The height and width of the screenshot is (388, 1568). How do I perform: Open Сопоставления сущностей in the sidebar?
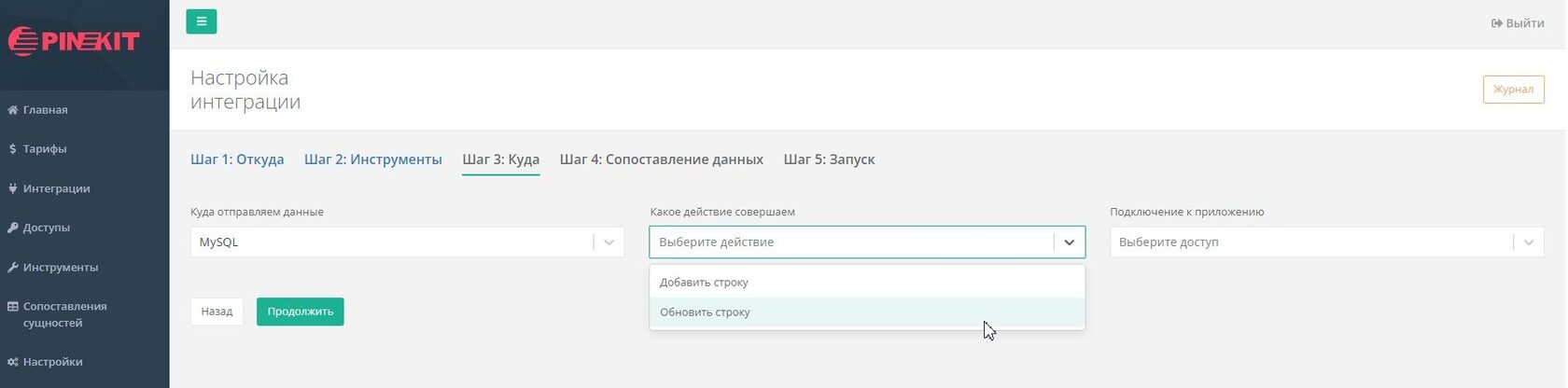click(x=64, y=314)
